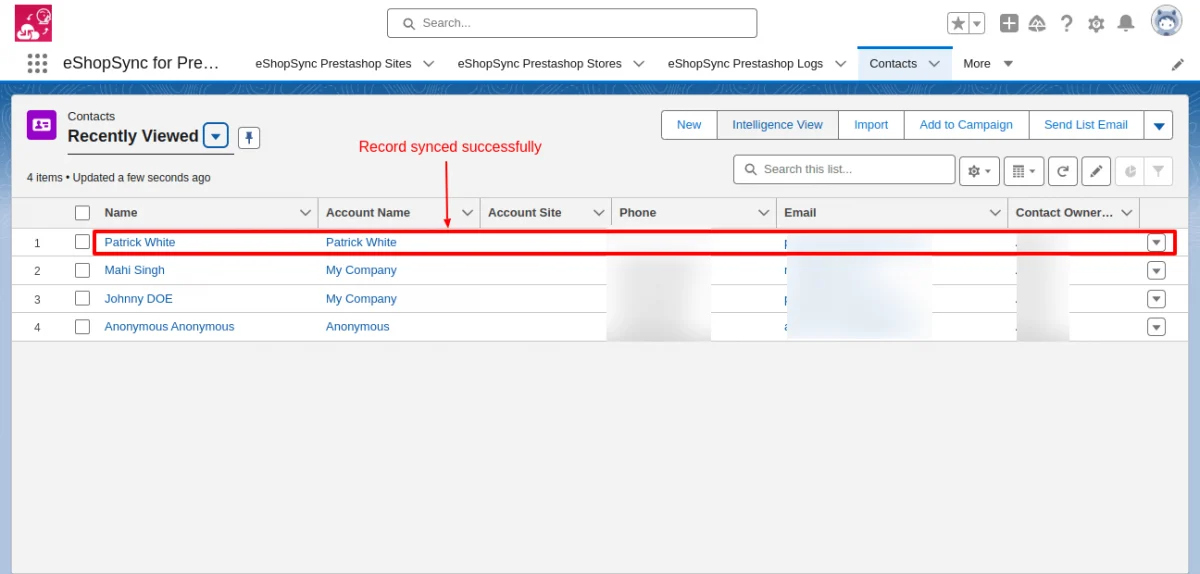This screenshot has width=1200, height=574.
Task: Open the Patrick White contact link
Action: 140,242
